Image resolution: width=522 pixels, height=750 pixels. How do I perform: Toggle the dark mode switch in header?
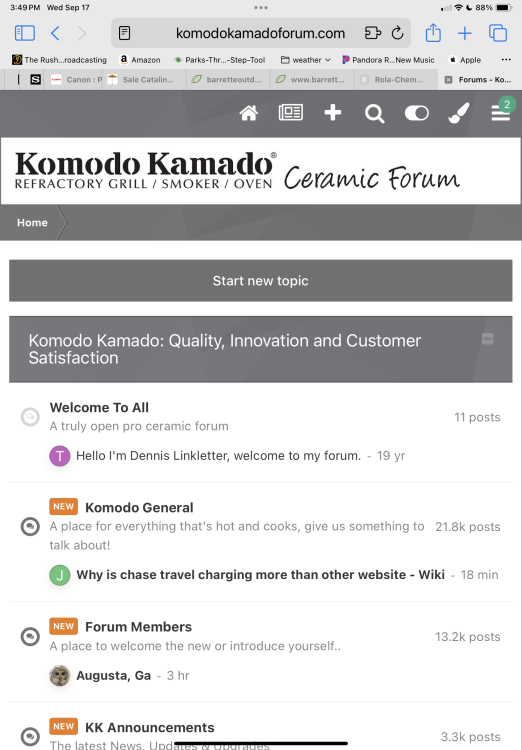[416, 113]
